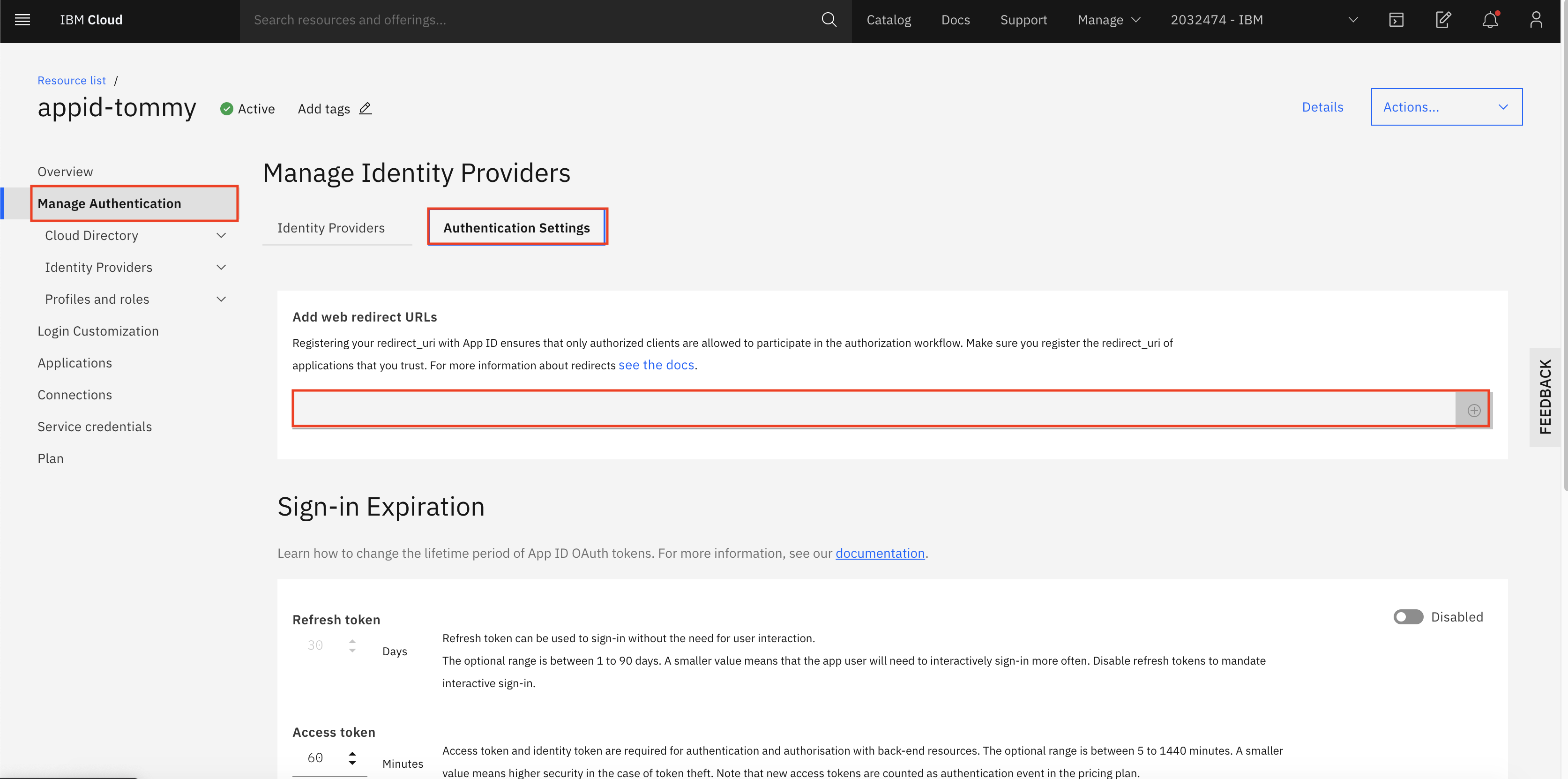1568x779 pixels.
Task: Select the Authentication Settings tab
Action: point(517,228)
